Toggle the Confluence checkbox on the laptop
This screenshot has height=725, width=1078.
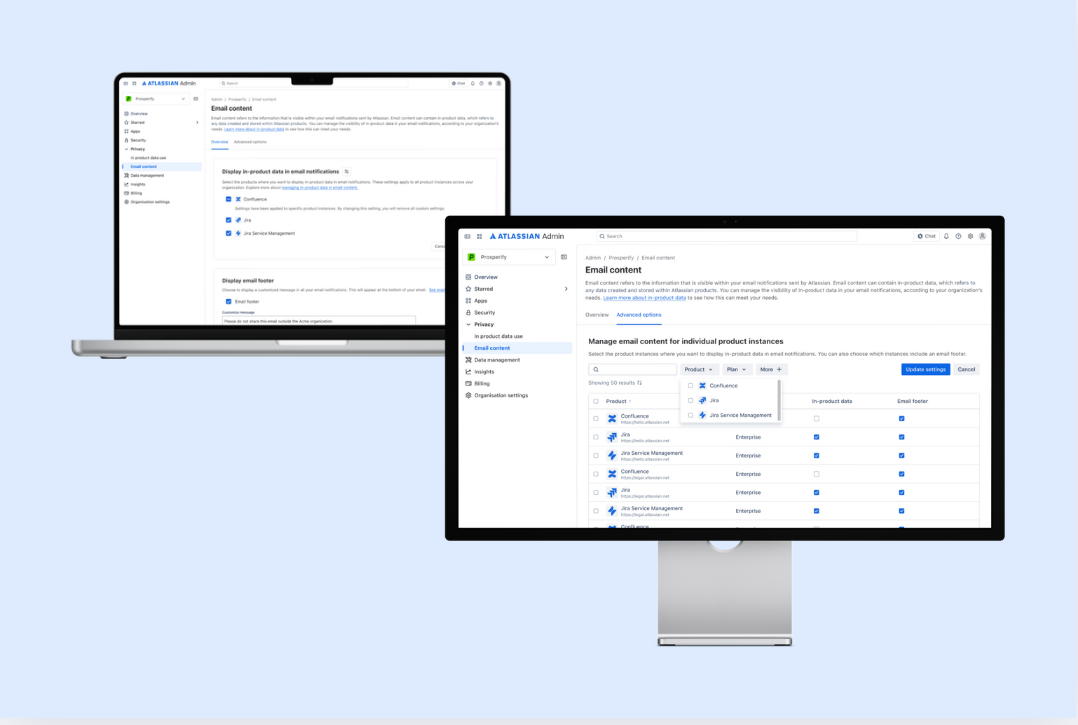pos(228,199)
